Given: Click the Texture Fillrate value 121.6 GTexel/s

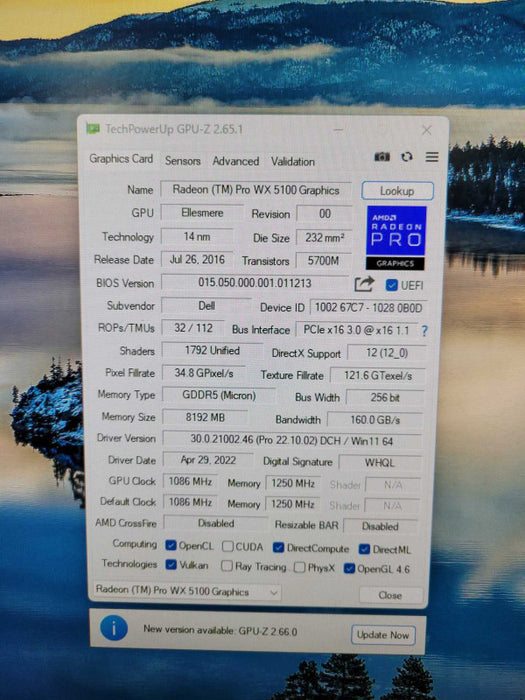Looking at the screenshot, I should [378, 375].
